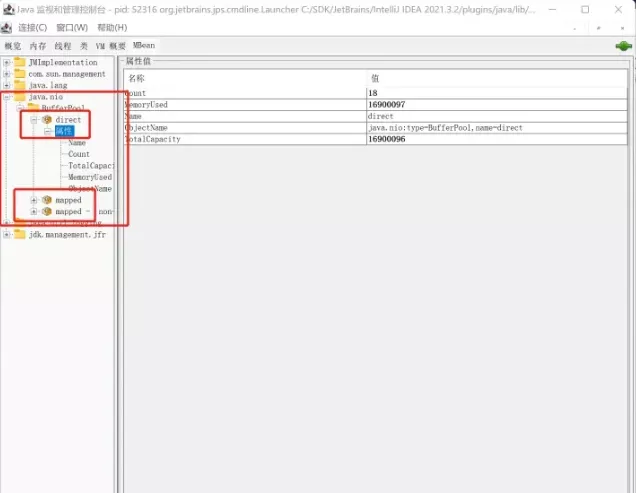Select the jdk.management.jfr tree label
Image resolution: width=636 pixels, height=493 pixels.
[x=67, y=235]
